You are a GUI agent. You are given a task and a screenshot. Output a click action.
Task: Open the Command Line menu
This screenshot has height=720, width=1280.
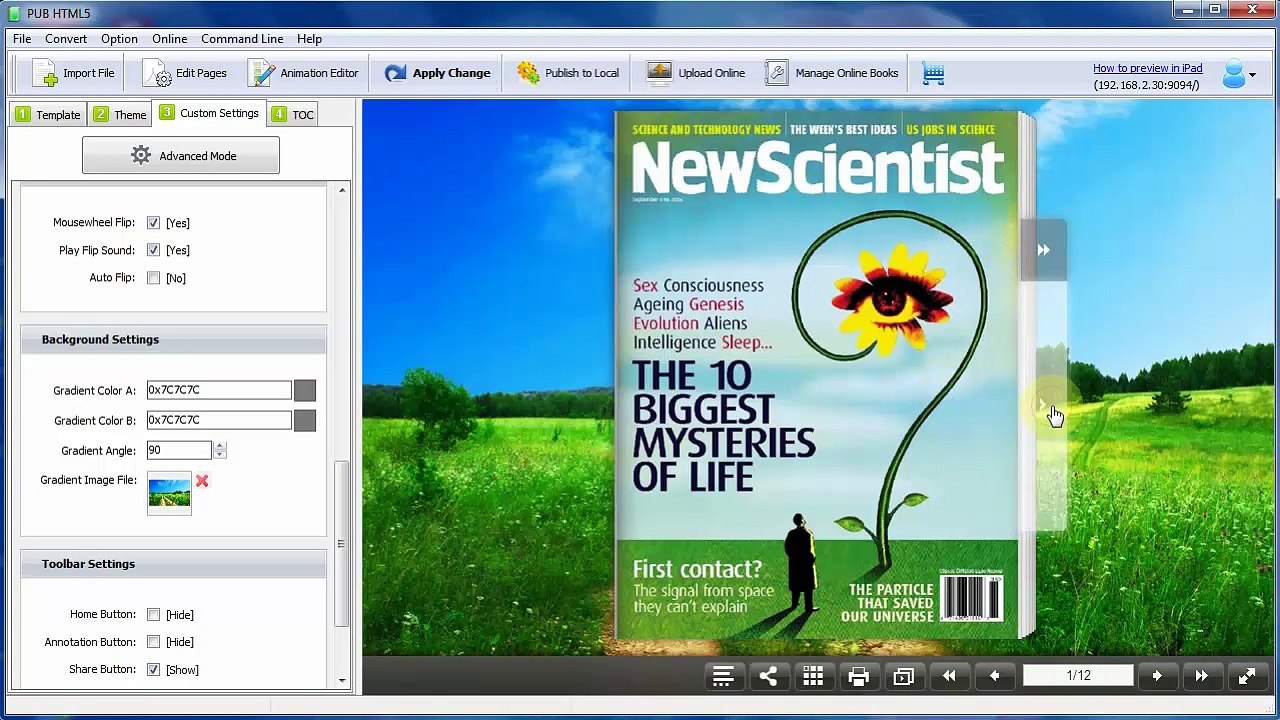tap(242, 39)
